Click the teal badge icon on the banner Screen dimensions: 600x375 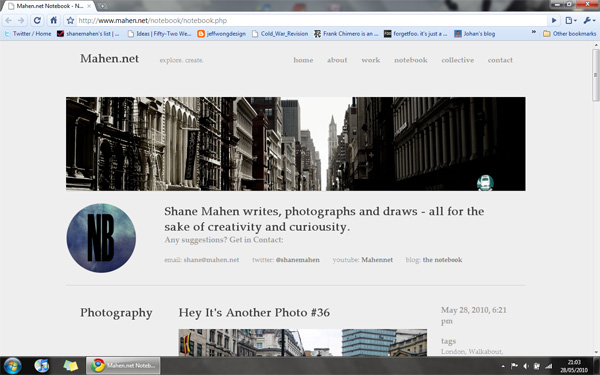pos(485,182)
